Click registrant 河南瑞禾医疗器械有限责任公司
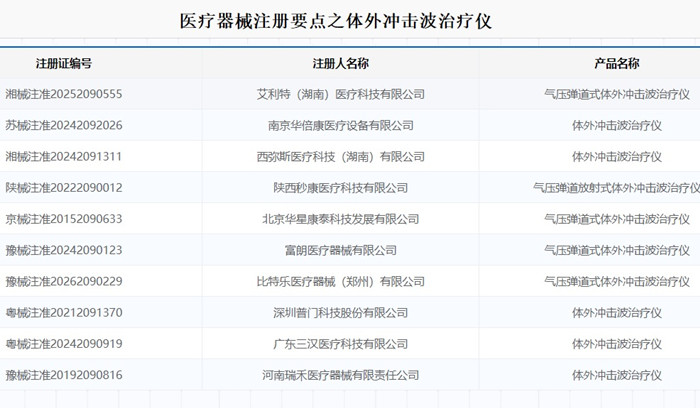 (x=341, y=375)
